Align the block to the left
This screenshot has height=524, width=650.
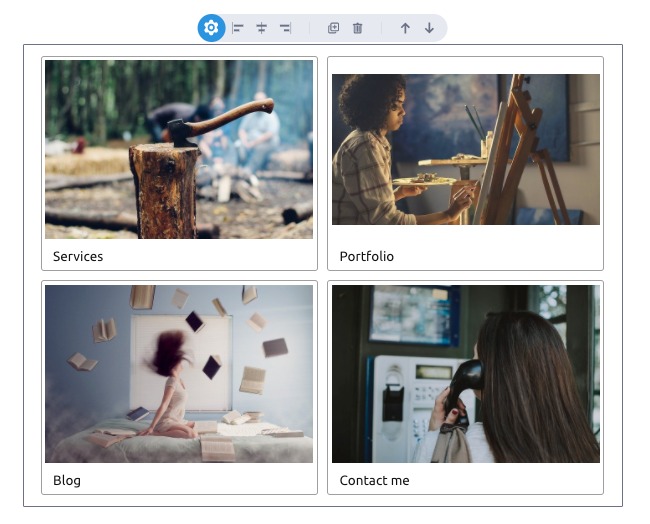[x=238, y=28]
